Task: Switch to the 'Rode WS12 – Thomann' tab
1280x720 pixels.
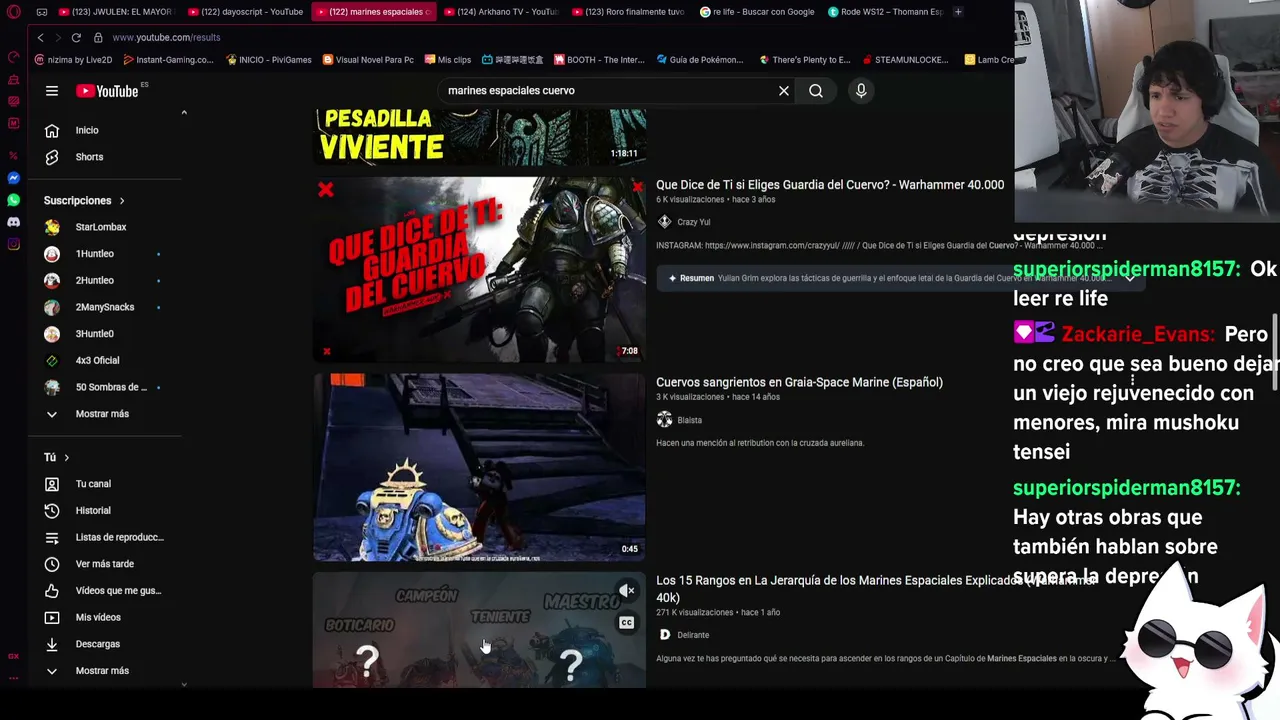Action: tap(885, 12)
